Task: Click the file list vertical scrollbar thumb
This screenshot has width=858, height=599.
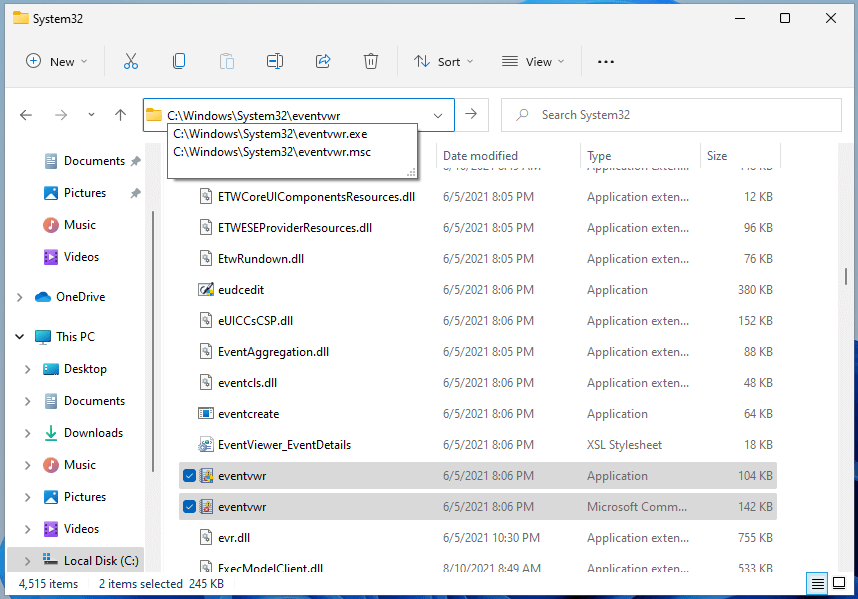Action: 846,276
